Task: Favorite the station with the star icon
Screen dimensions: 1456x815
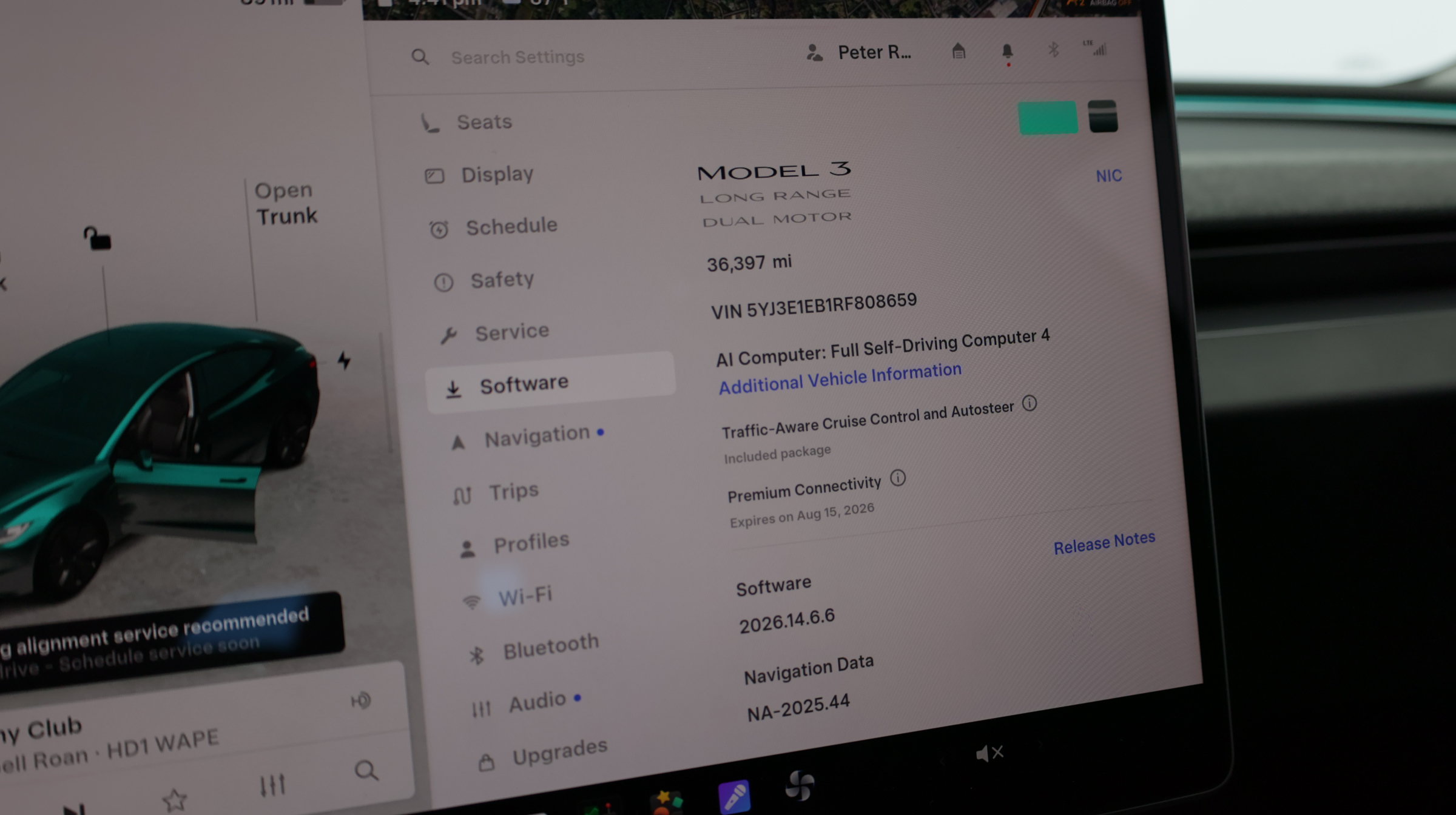Action: point(175,800)
